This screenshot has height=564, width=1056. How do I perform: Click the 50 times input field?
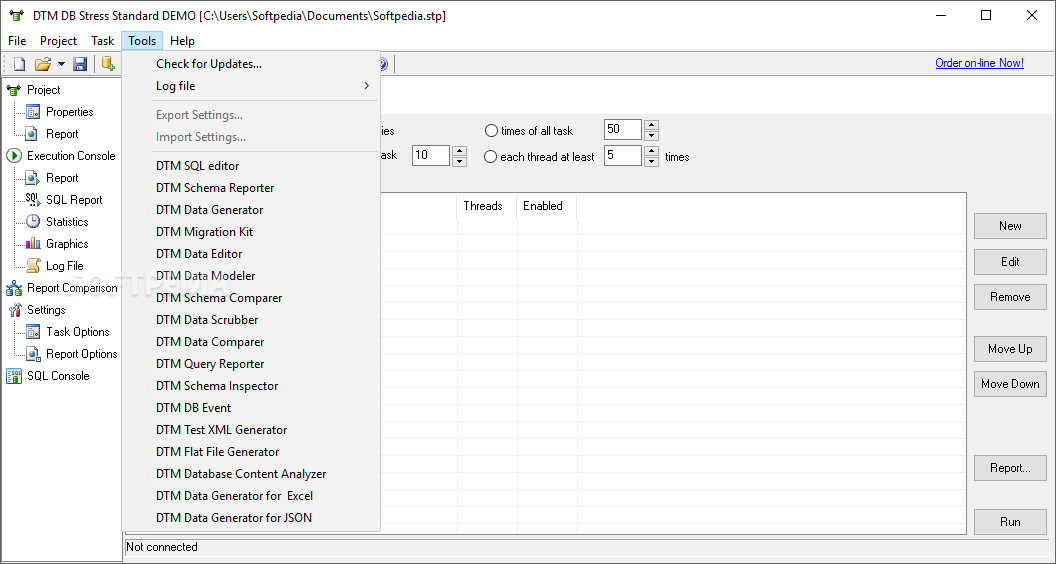622,129
